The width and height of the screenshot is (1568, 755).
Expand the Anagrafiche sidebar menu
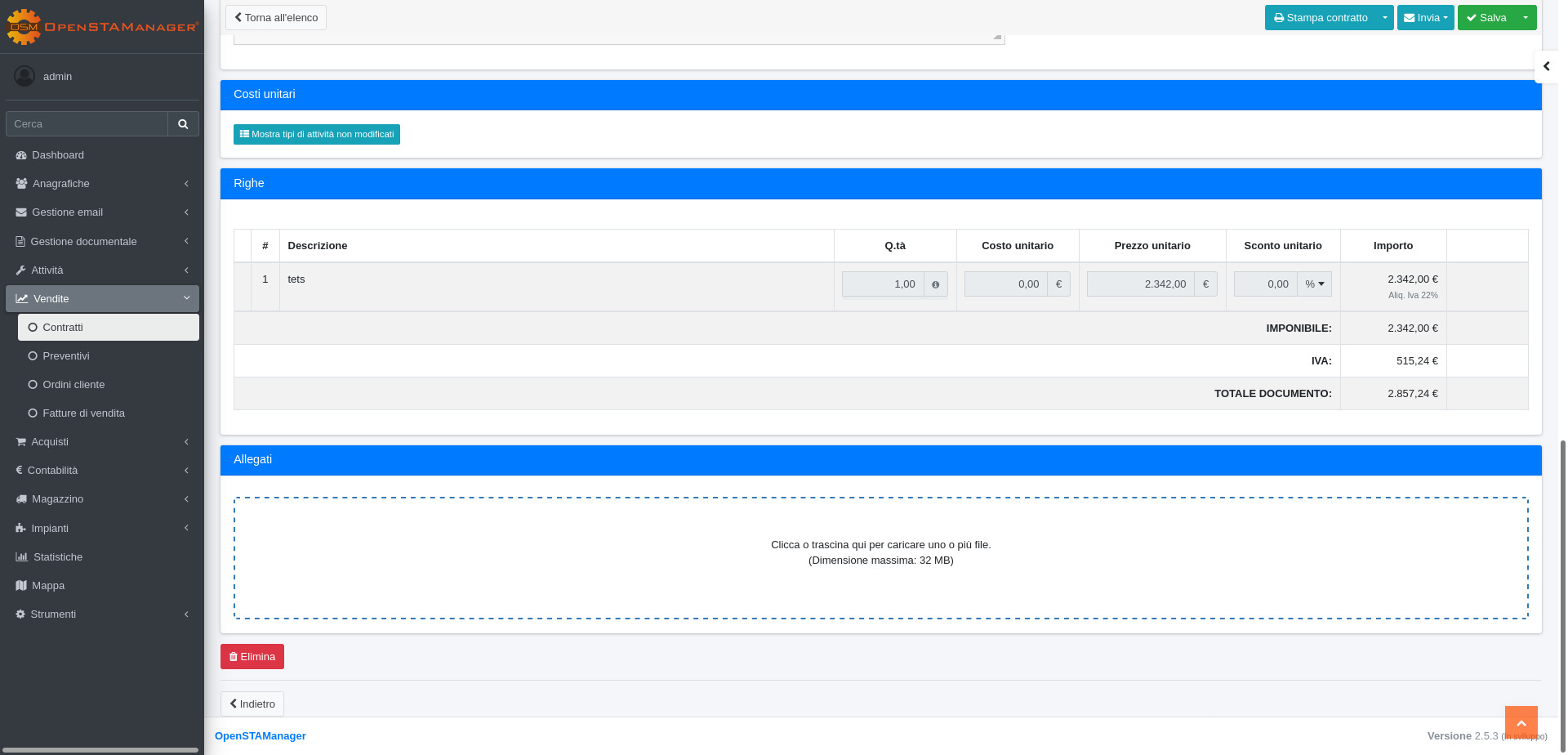[x=60, y=184]
